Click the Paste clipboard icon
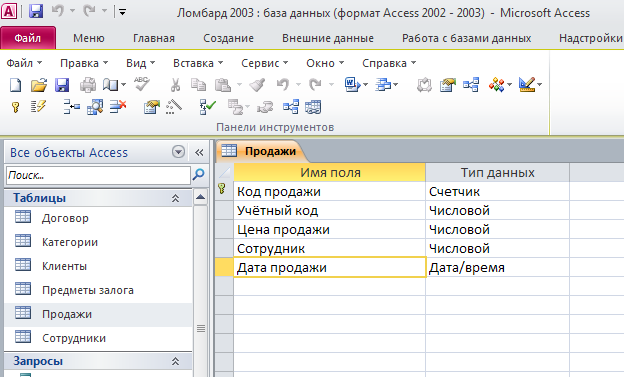 coord(223,85)
